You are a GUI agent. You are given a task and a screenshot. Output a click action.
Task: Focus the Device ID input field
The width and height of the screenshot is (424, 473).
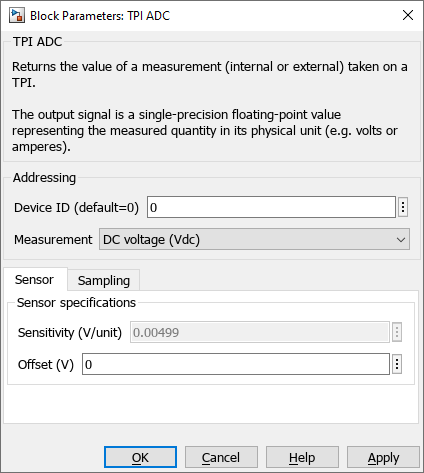pyautogui.click(x=271, y=207)
